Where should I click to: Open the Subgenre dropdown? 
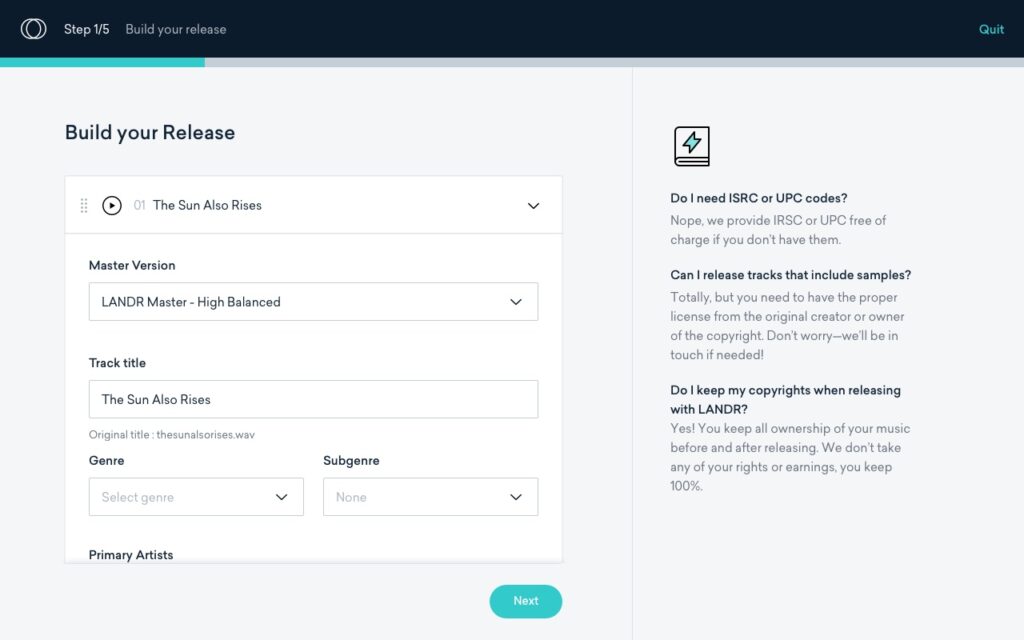point(430,497)
